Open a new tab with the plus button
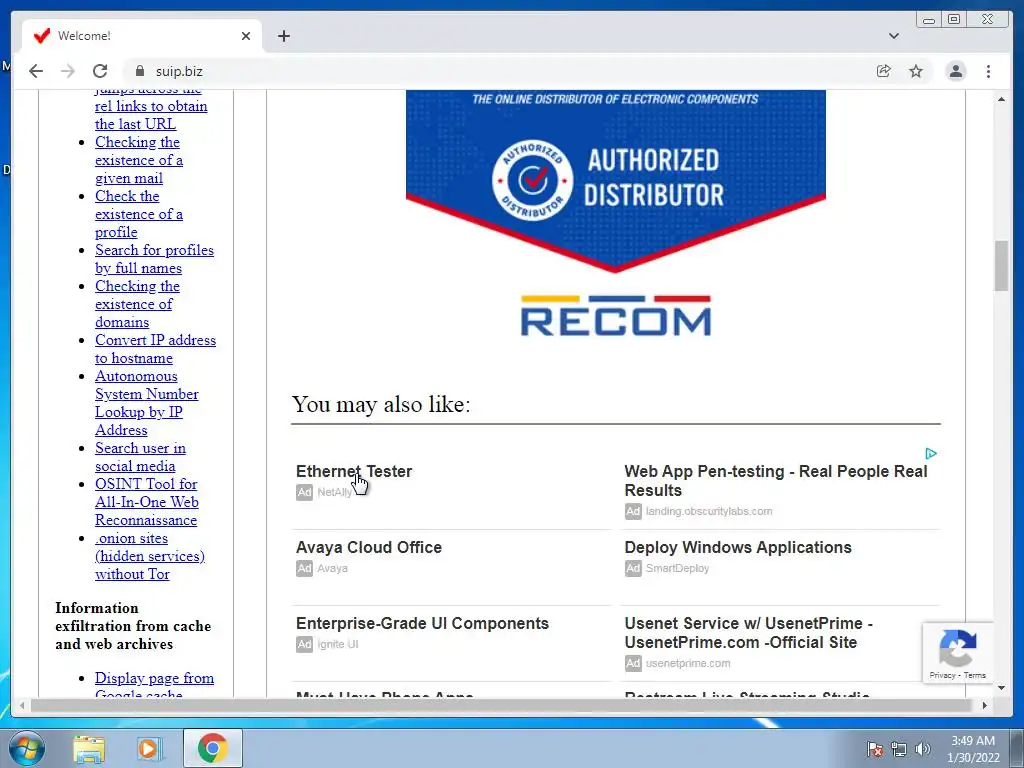The height and width of the screenshot is (768, 1024). pos(283,36)
